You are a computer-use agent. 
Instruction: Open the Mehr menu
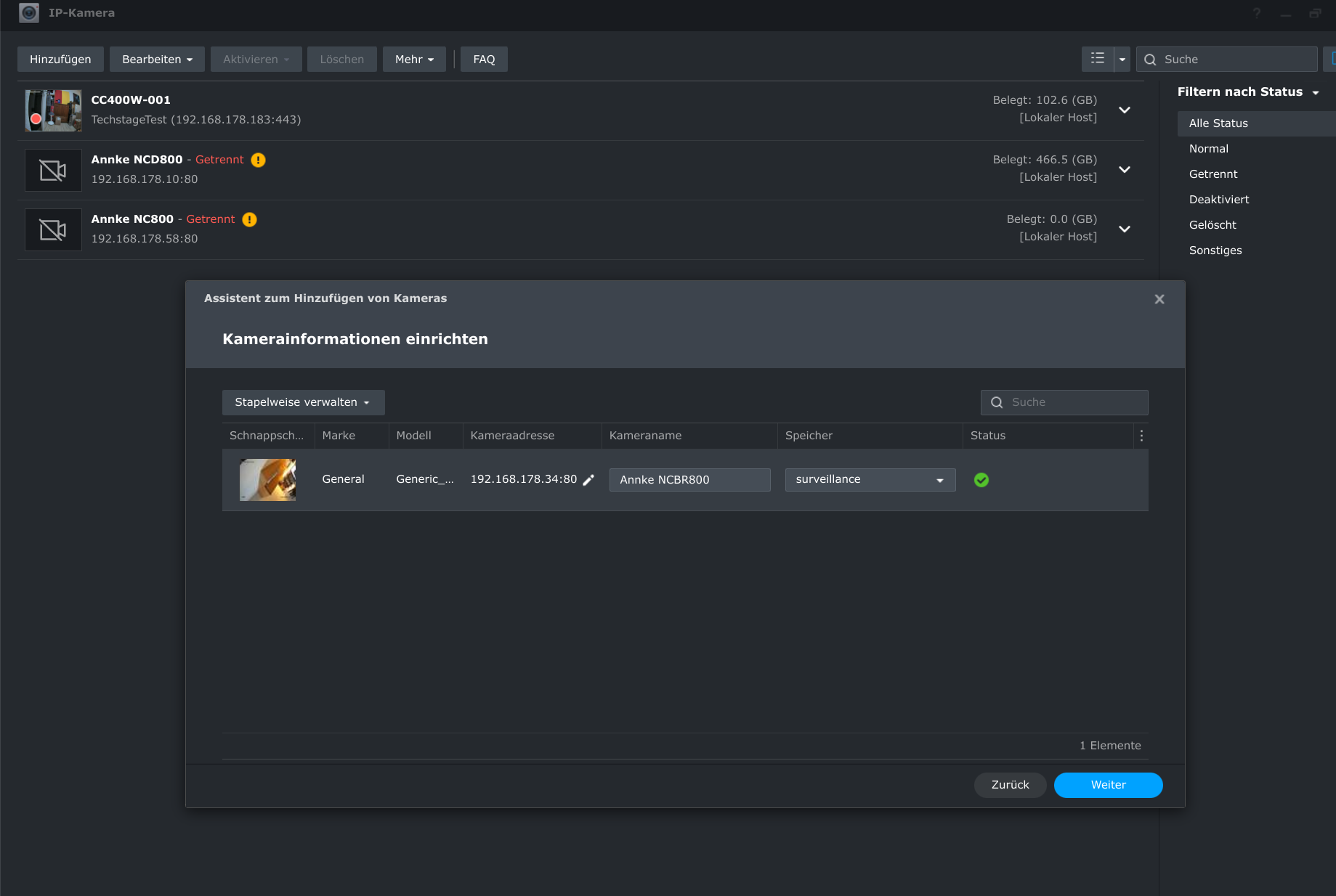pyautogui.click(x=414, y=60)
